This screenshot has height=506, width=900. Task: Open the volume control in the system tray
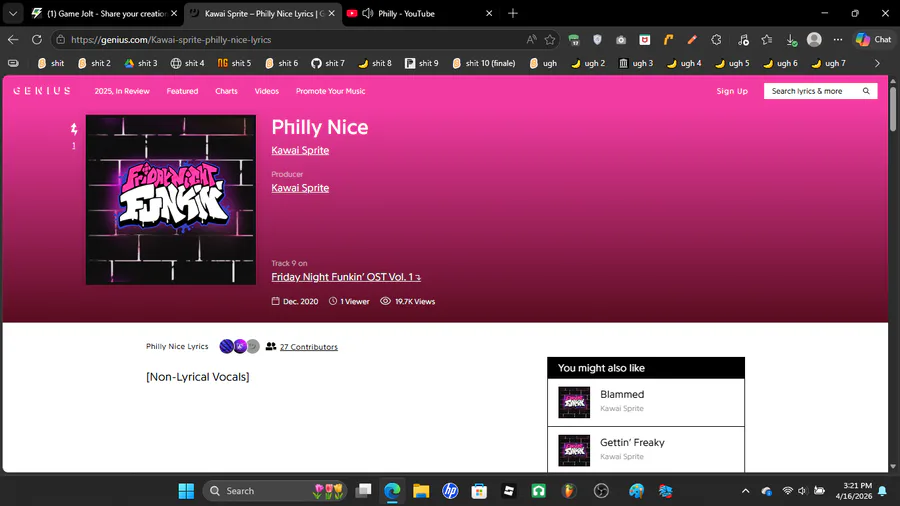tap(802, 491)
